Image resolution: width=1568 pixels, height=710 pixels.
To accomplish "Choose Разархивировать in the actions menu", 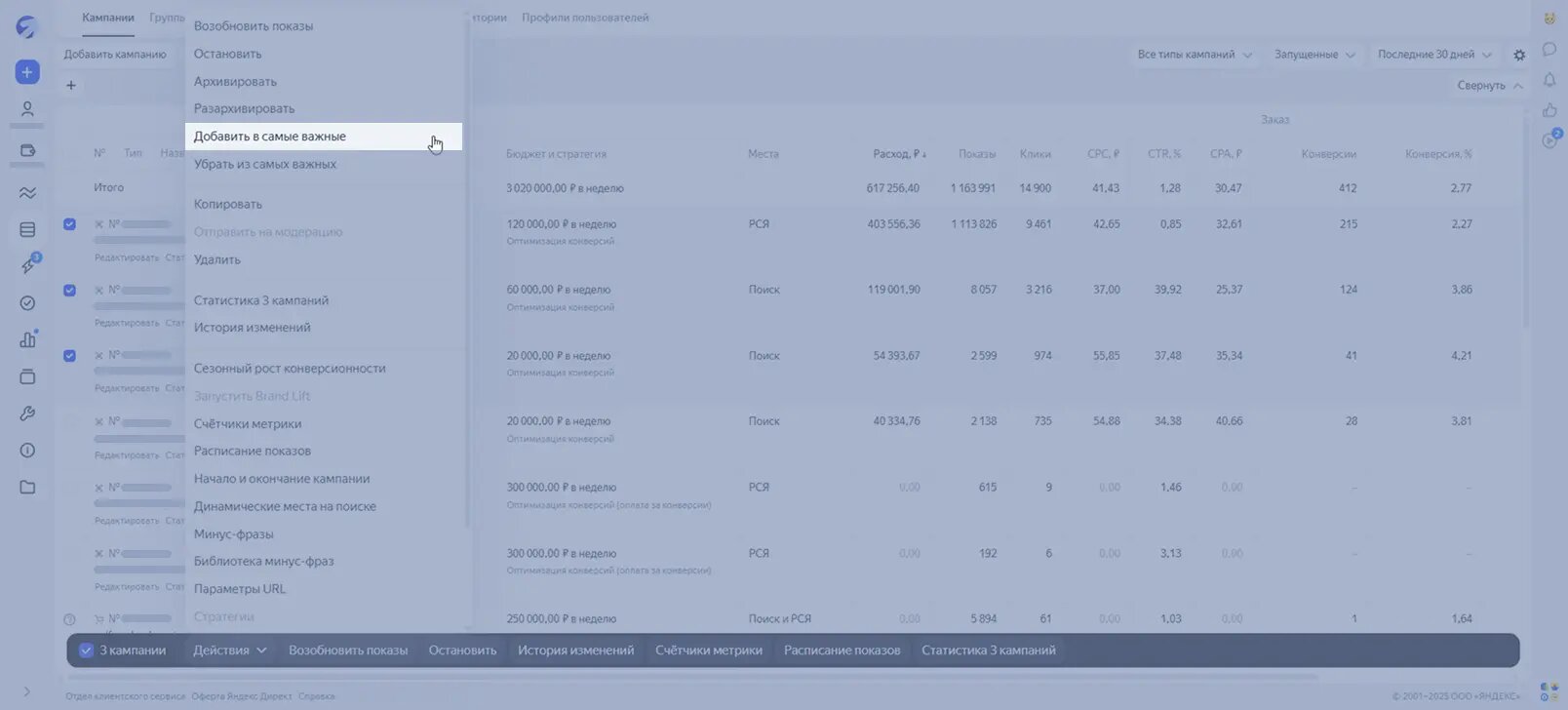I will pos(324,108).
